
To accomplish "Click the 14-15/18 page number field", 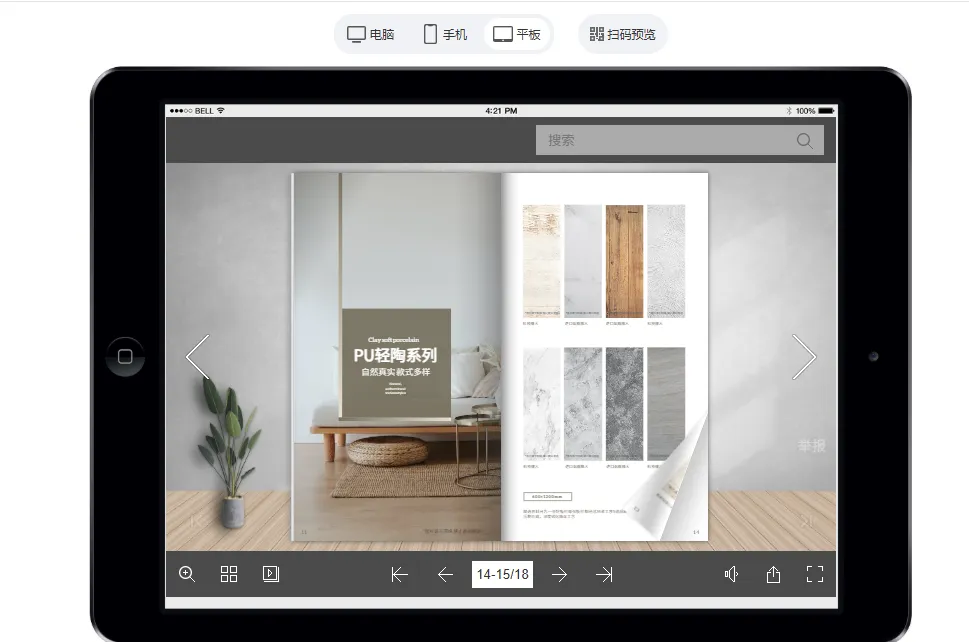I will 502,574.
